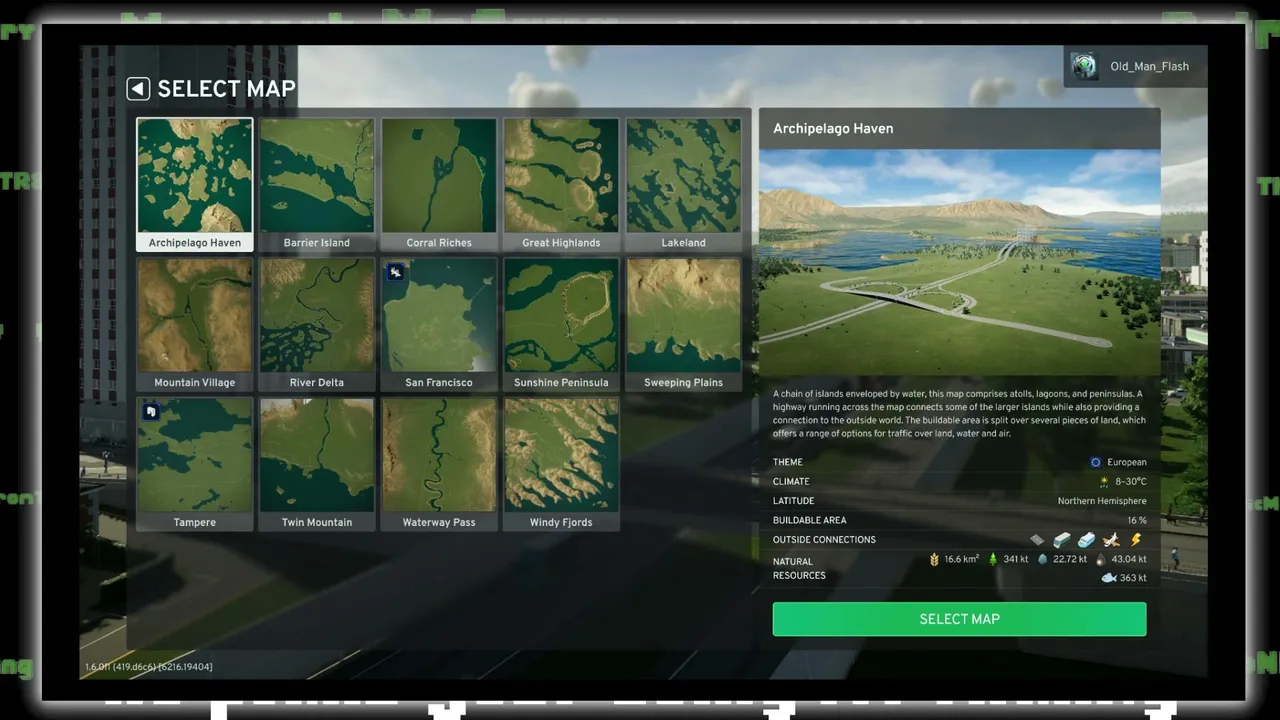Viewport: 1280px width, 720px height.
Task: Click the "43.04 kt" oil value
Action: pos(1129,559)
